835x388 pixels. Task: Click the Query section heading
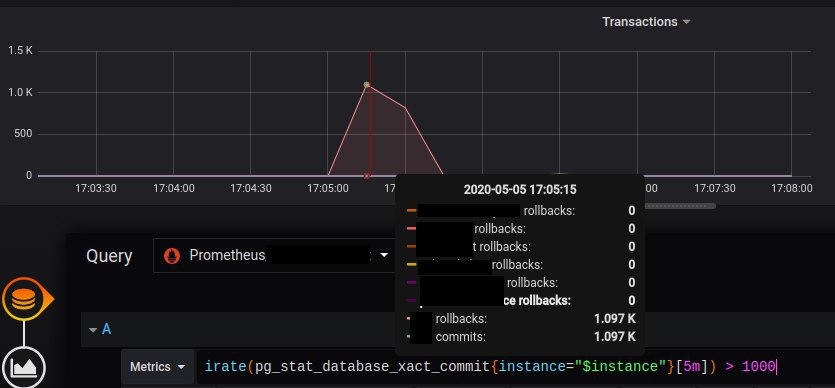(x=109, y=256)
